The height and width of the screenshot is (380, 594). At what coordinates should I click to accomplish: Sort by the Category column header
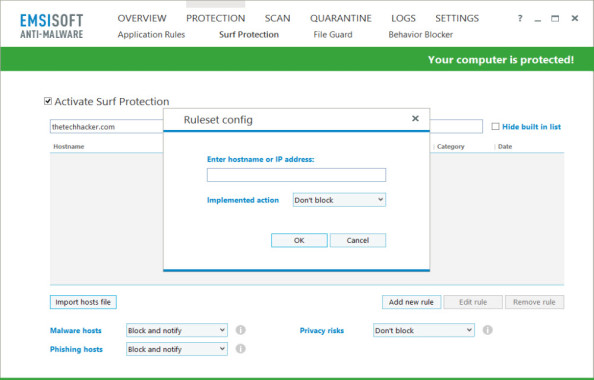[x=450, y=147]
